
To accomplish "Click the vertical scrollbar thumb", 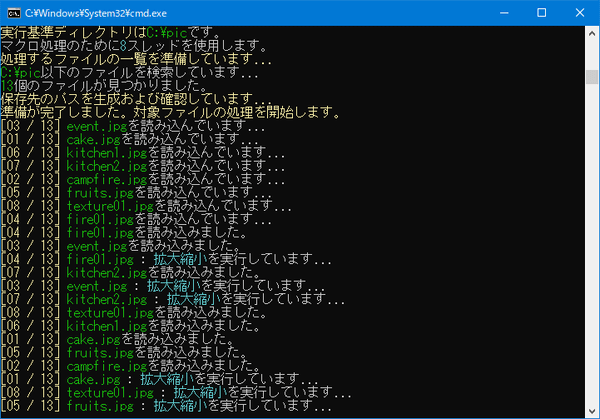I will pos(592,77).
